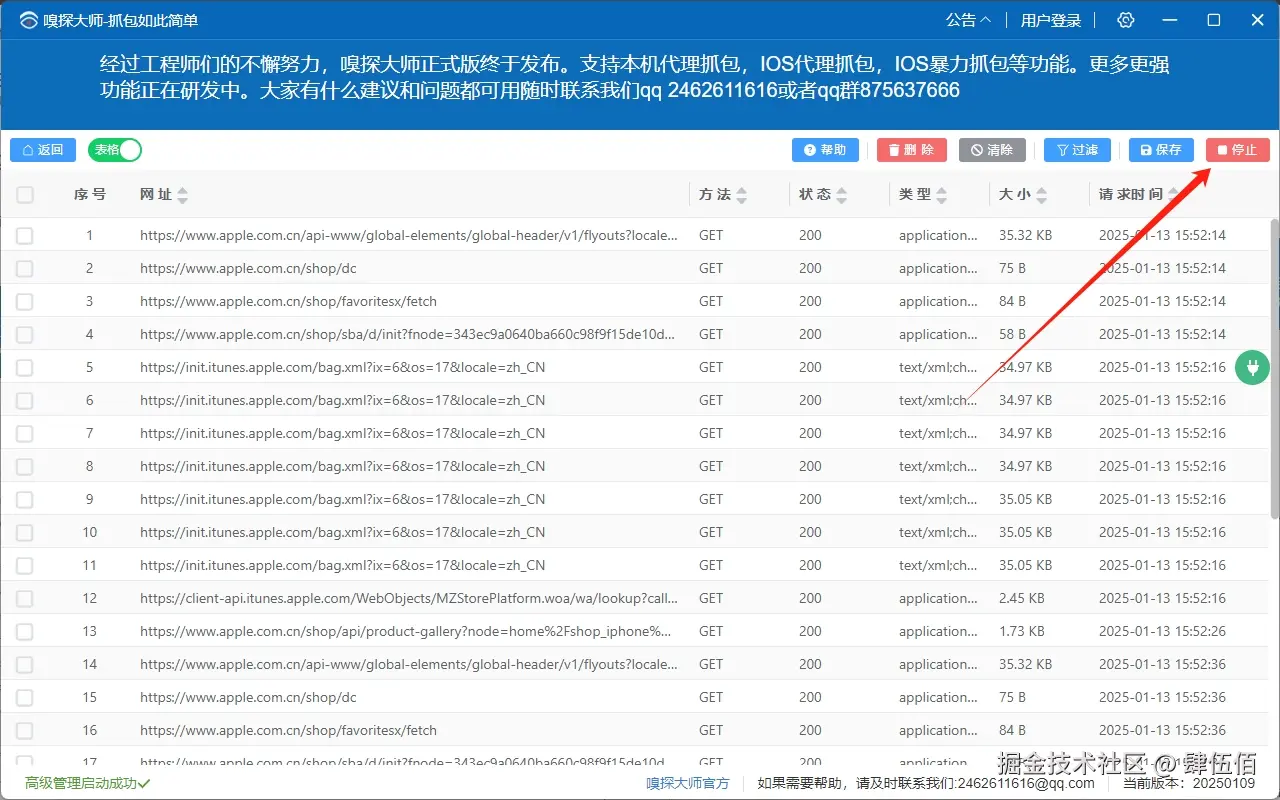Select the apple.com.cn/shop/dc URL in row 2
1280x800 pixels.
pyautogui.click(x=248, y=268)
